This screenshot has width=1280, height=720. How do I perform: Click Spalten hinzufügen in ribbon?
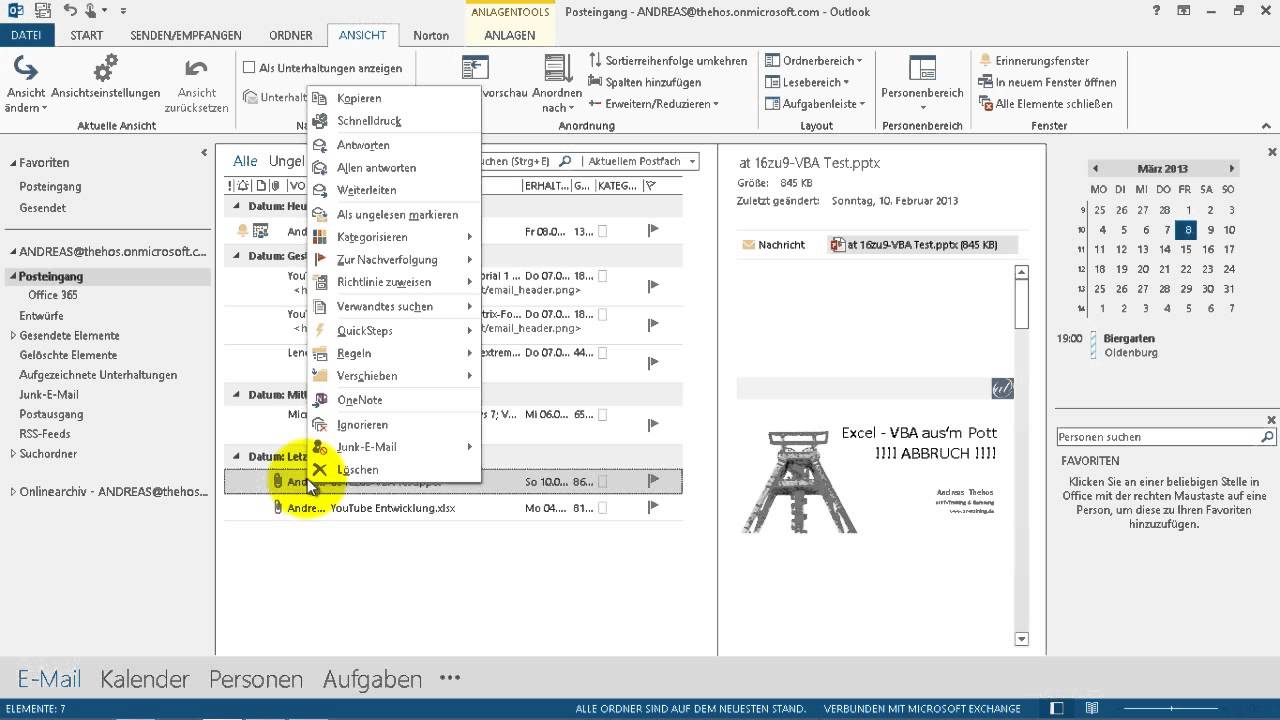645,82
